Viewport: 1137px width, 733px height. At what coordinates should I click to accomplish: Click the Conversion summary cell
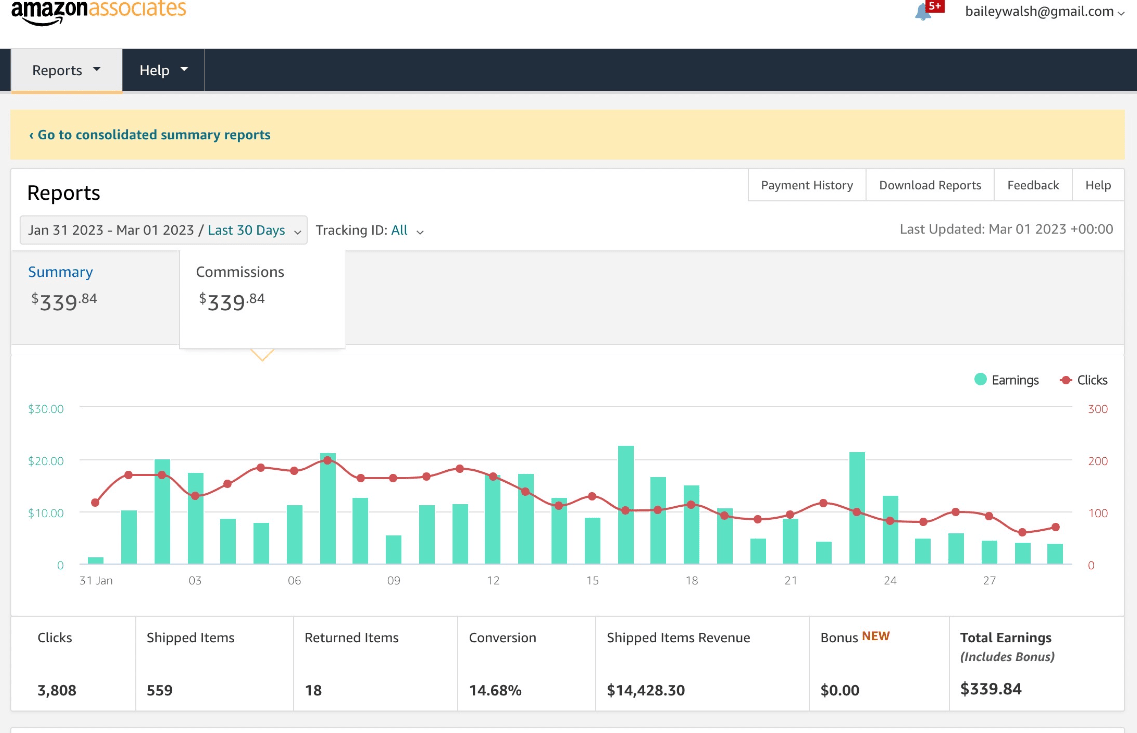coord(525,664)
